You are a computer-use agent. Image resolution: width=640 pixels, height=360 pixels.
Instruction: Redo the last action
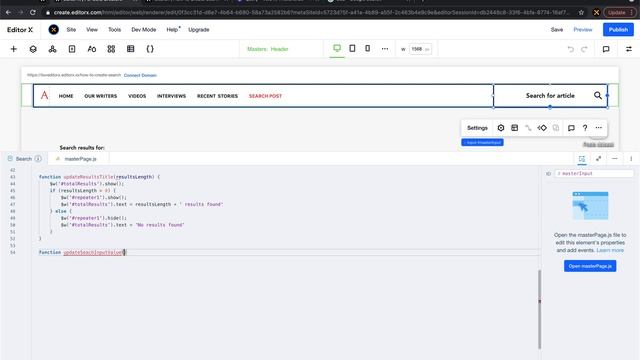pyautogui.click(x=584, y=49)
